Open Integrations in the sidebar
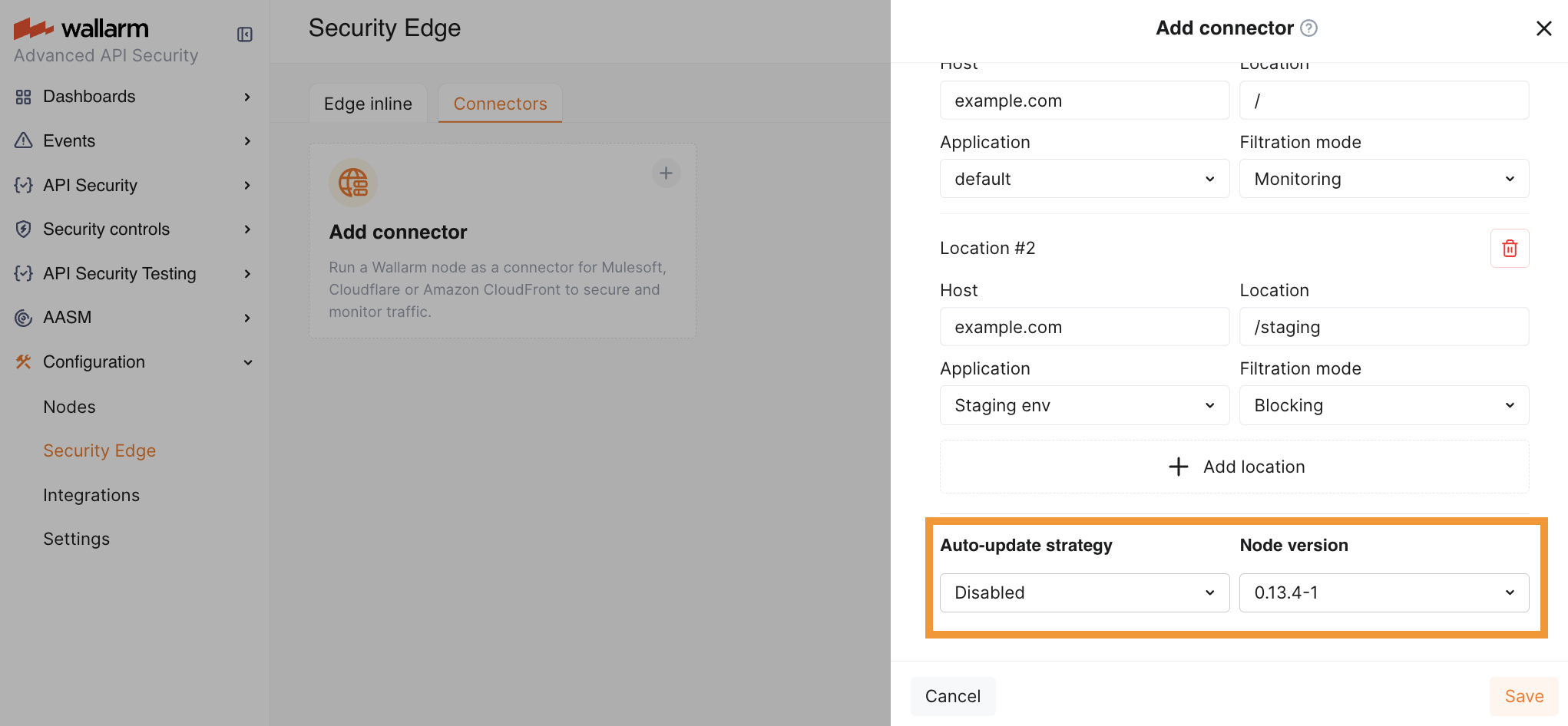Image resolution: width=1568 pixels, height=726 pixels. 91,495
